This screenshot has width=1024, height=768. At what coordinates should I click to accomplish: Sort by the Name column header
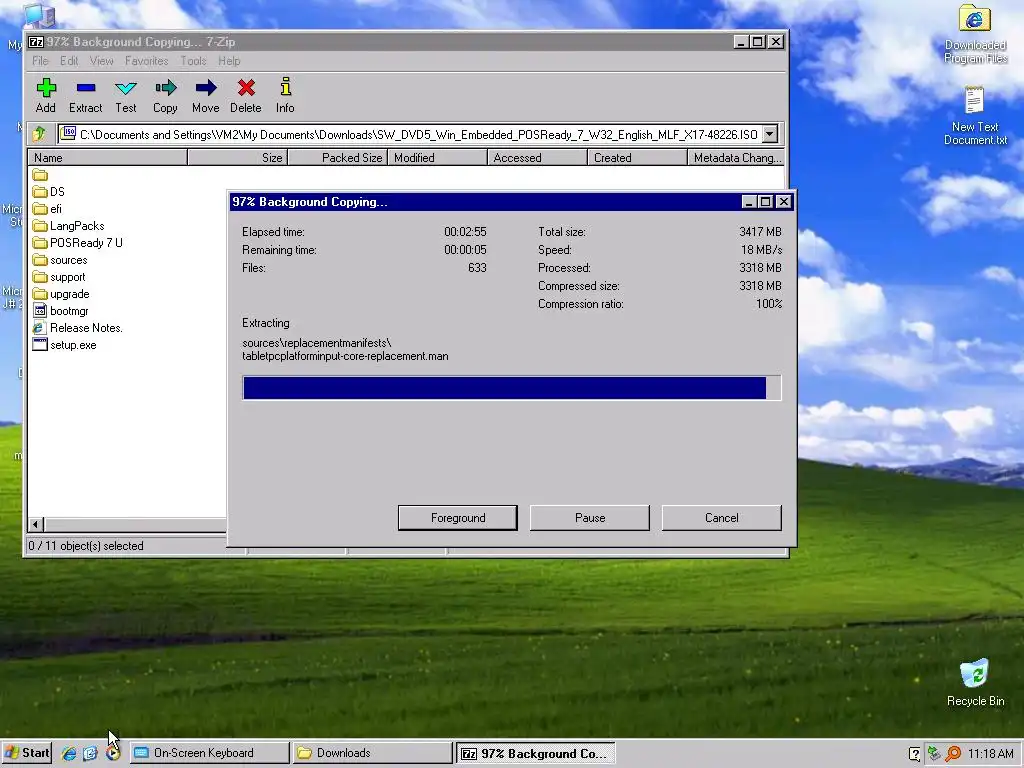[108, 157]
